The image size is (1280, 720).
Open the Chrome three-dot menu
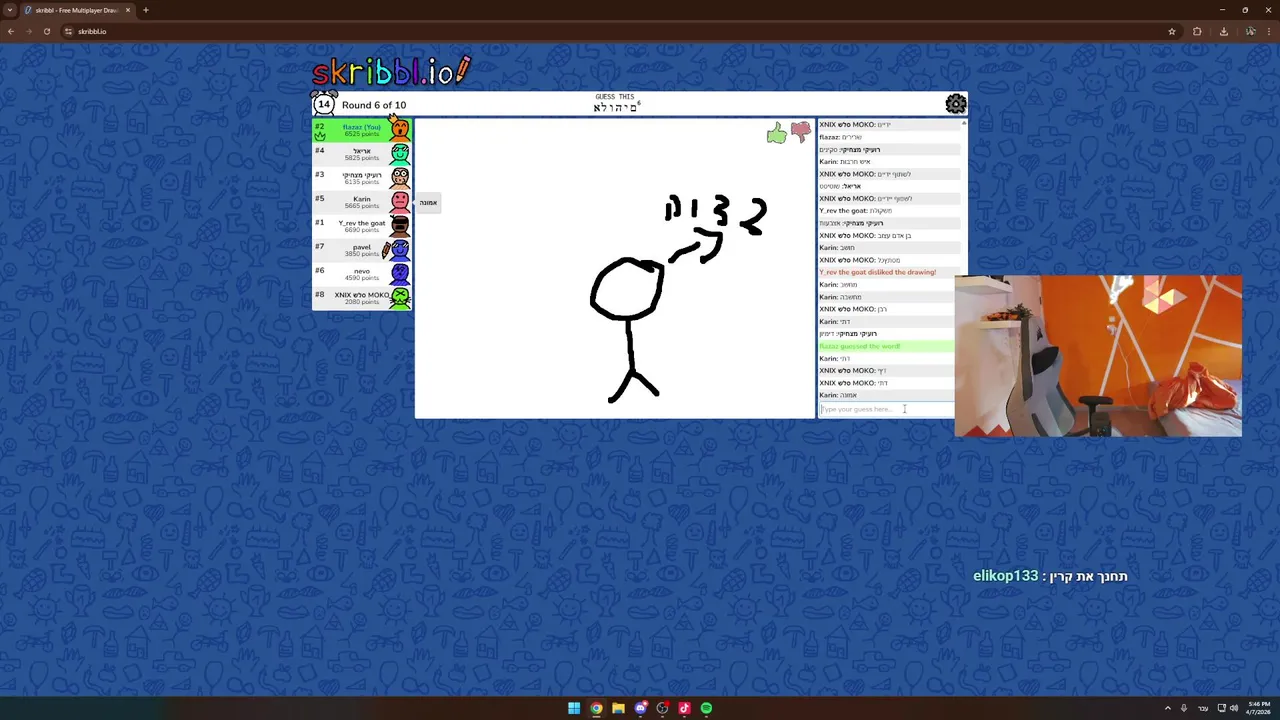tap(1270, 31)
